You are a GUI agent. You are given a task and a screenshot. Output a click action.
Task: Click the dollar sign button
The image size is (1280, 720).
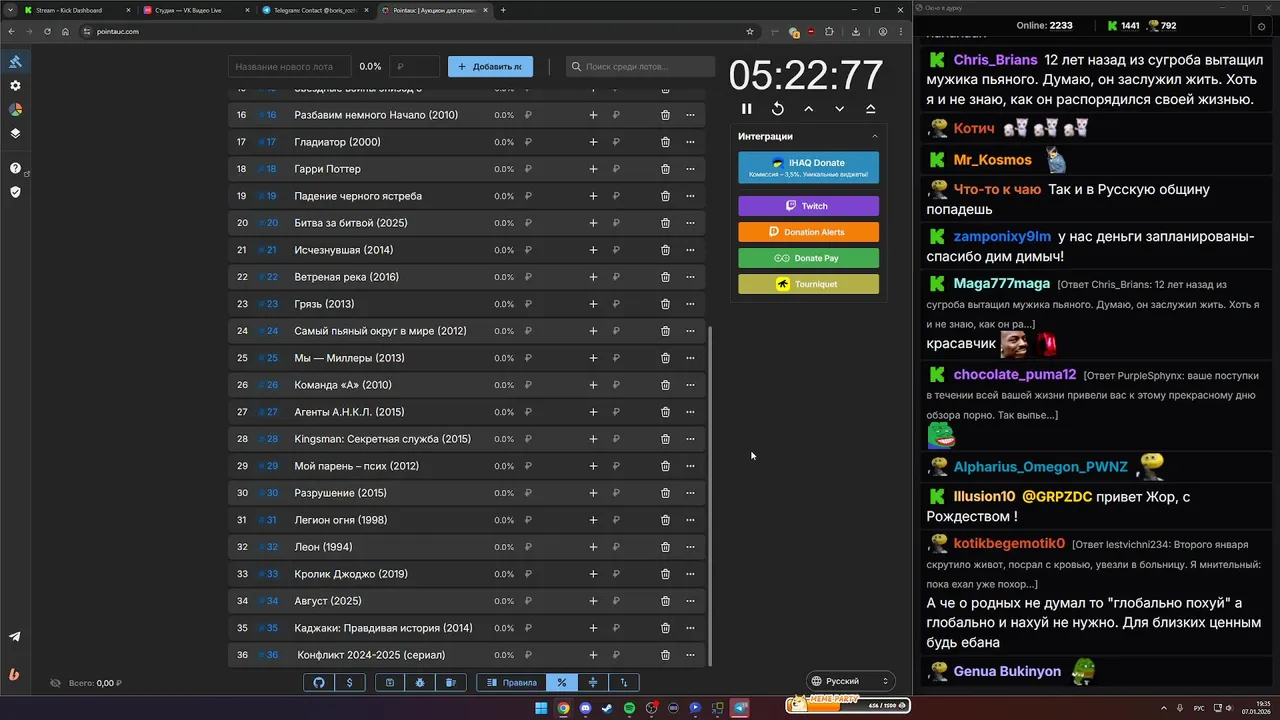[349, 682]
